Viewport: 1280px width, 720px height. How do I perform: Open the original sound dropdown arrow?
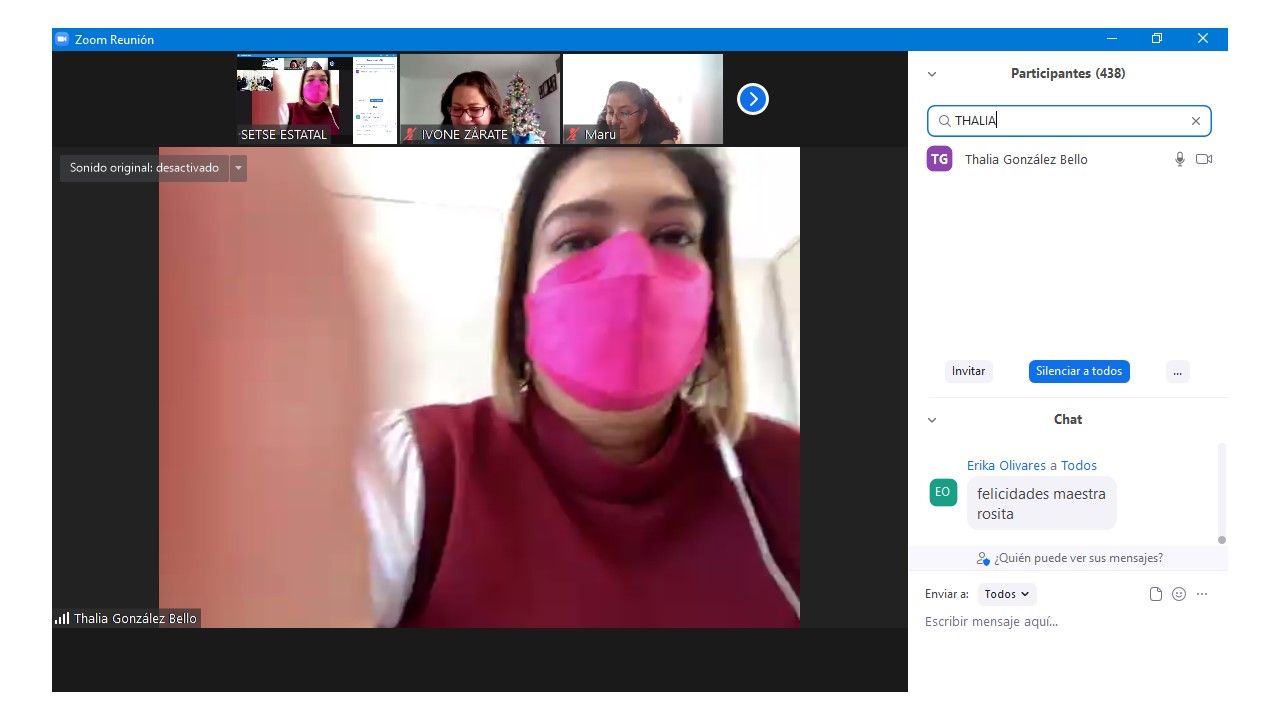[238, 168]
